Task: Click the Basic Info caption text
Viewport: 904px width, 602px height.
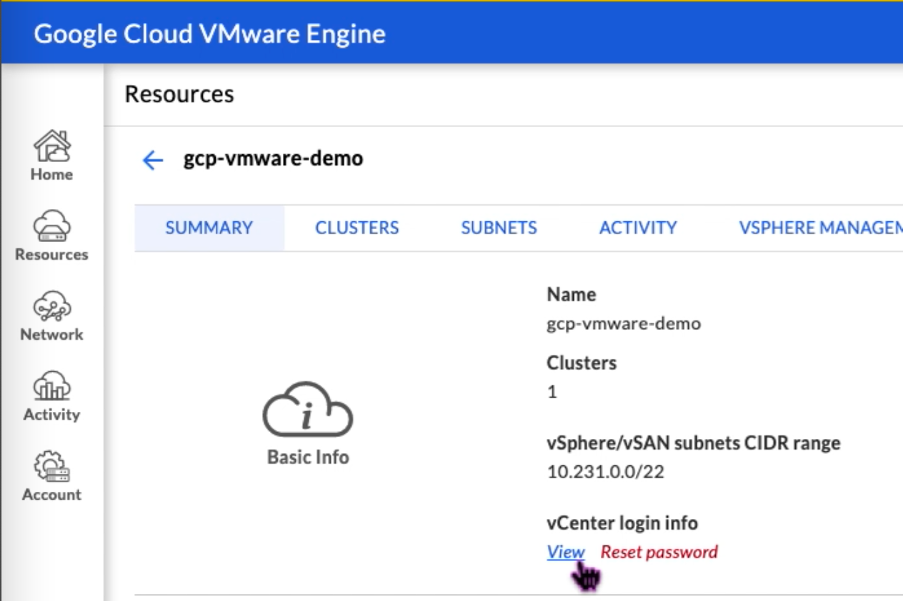Action: pos(308,457)
